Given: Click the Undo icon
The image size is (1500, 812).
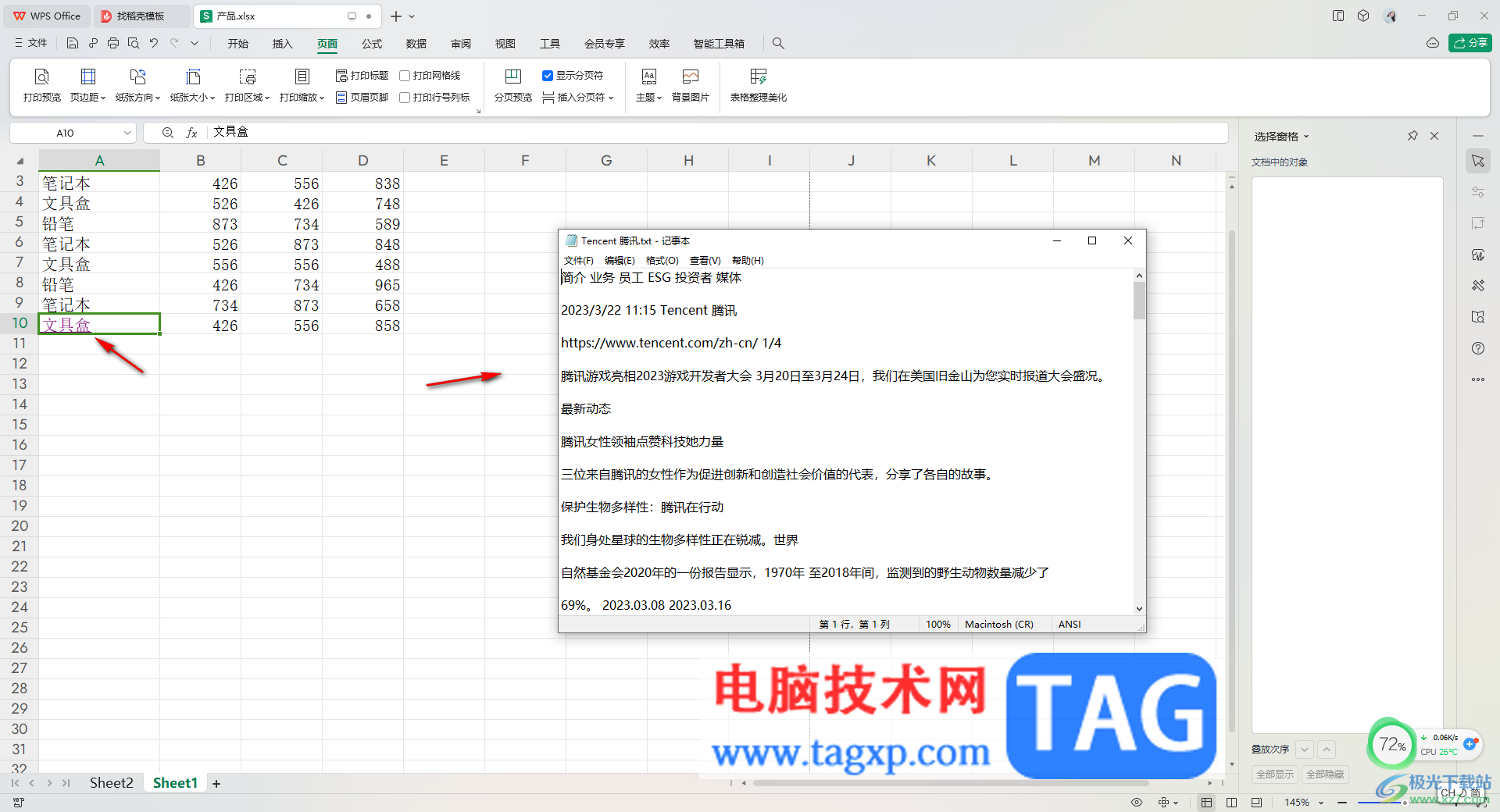Looking at the screenshot, I should [x=154, y=44].
